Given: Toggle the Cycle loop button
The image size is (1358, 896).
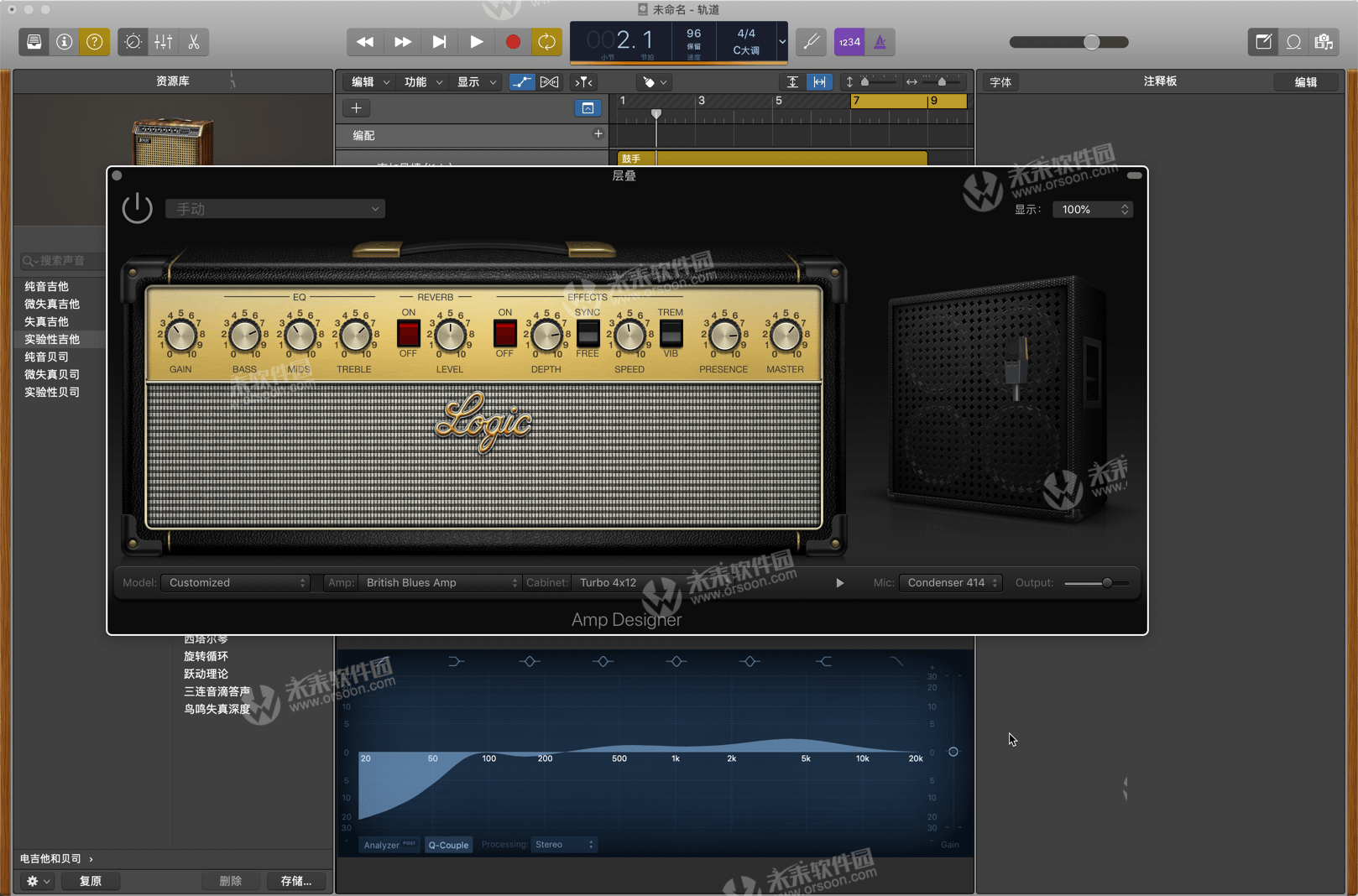Looking at the screenshot, I should 547,42.
